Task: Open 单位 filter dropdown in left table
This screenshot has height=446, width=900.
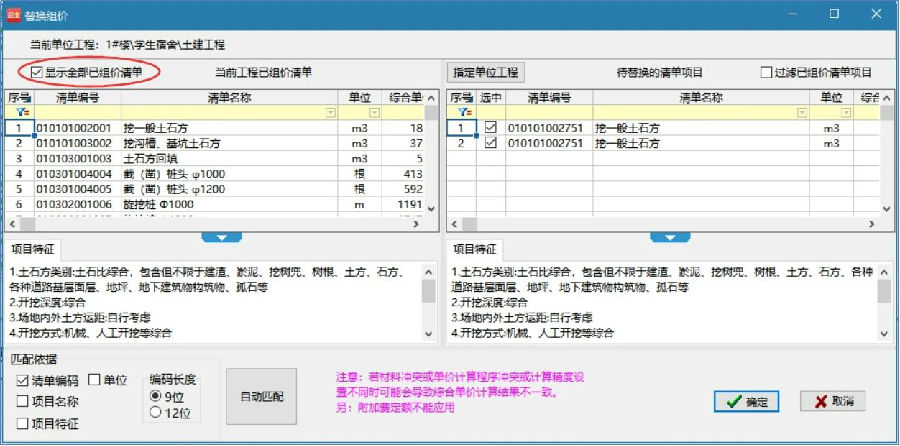Action: [374, 113]
